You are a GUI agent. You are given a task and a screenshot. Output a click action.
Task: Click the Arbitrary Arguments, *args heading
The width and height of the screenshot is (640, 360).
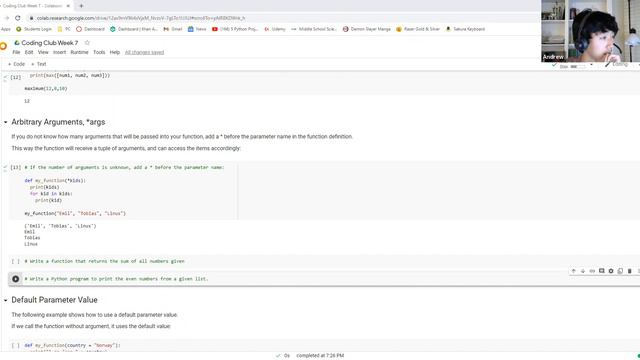(58, 122)
